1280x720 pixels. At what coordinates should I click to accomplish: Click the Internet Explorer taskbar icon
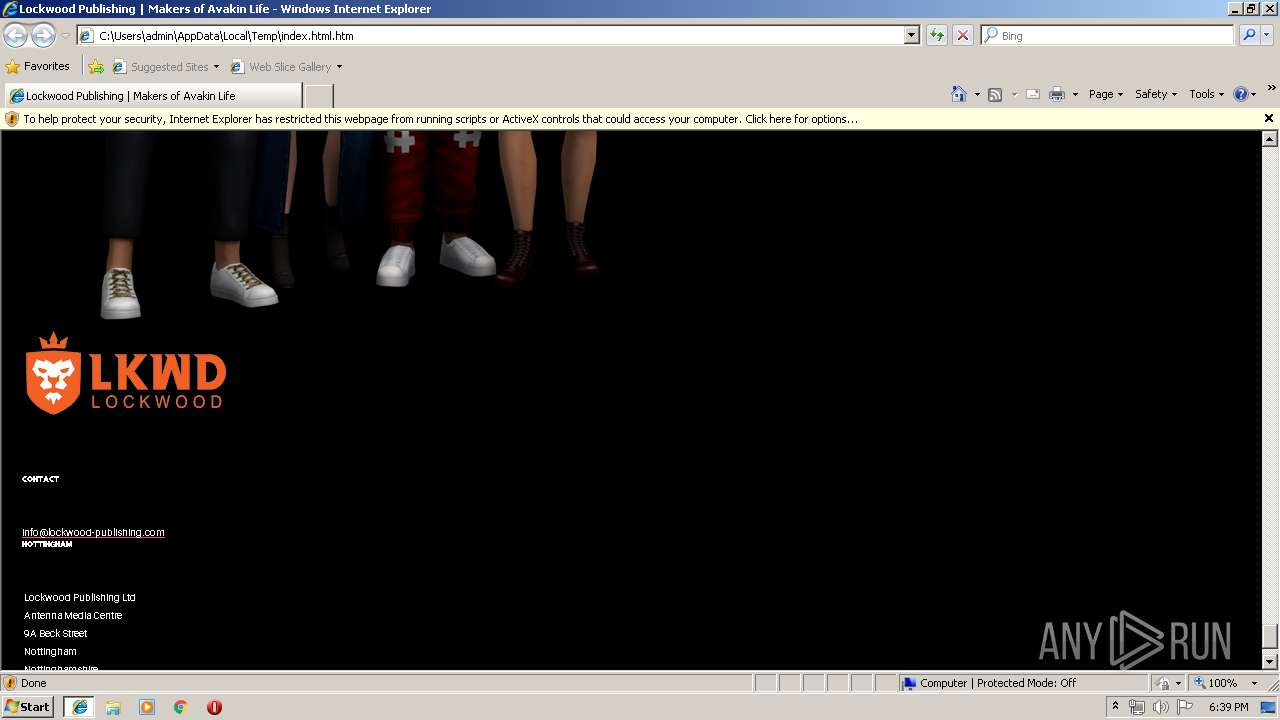pyautogui.click(x=79, y=707)
